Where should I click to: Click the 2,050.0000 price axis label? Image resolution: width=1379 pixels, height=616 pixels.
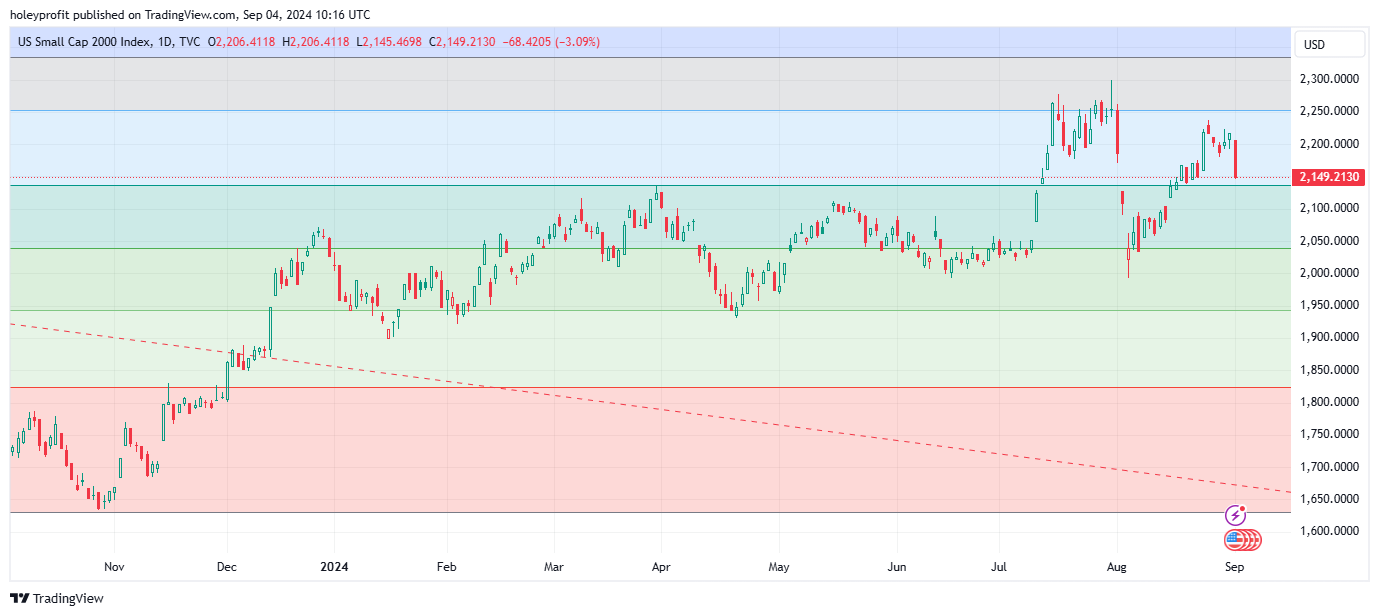(1331, 241)
